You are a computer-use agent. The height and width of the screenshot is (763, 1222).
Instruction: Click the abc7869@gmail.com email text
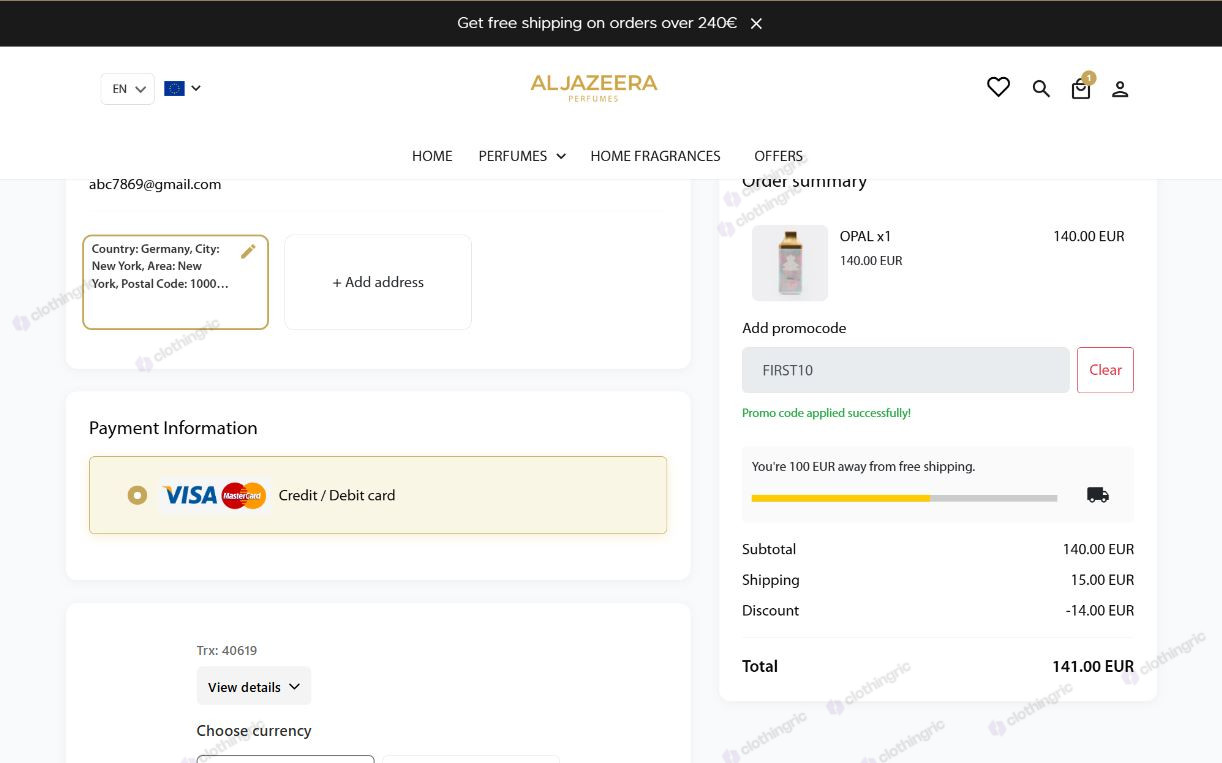pyautogui.click(x=155, y=184)
